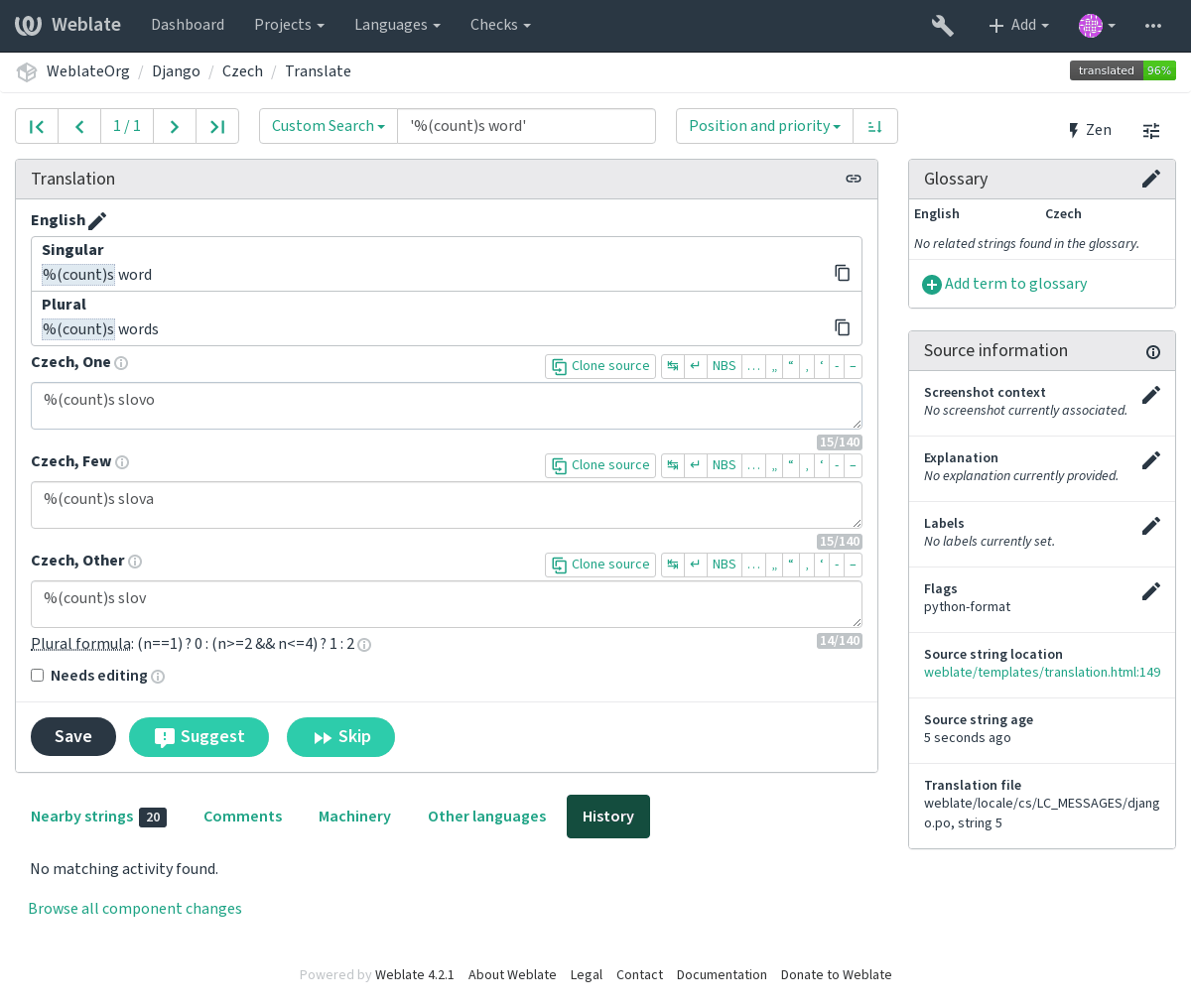Edit explanation pencil icon
The image size is (1191, 1008).
1151,460
